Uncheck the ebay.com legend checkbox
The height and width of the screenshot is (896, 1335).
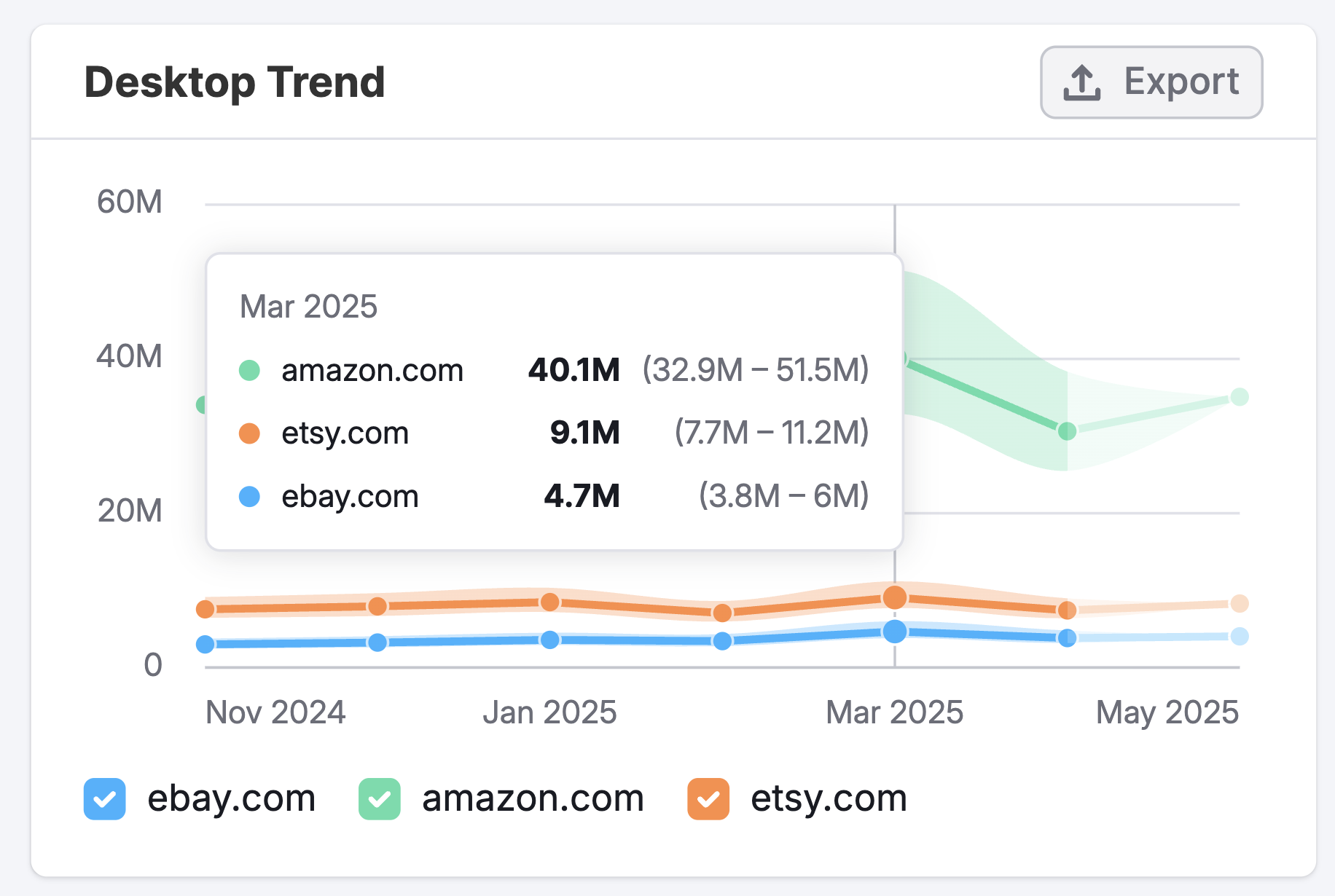click(104, 798)
